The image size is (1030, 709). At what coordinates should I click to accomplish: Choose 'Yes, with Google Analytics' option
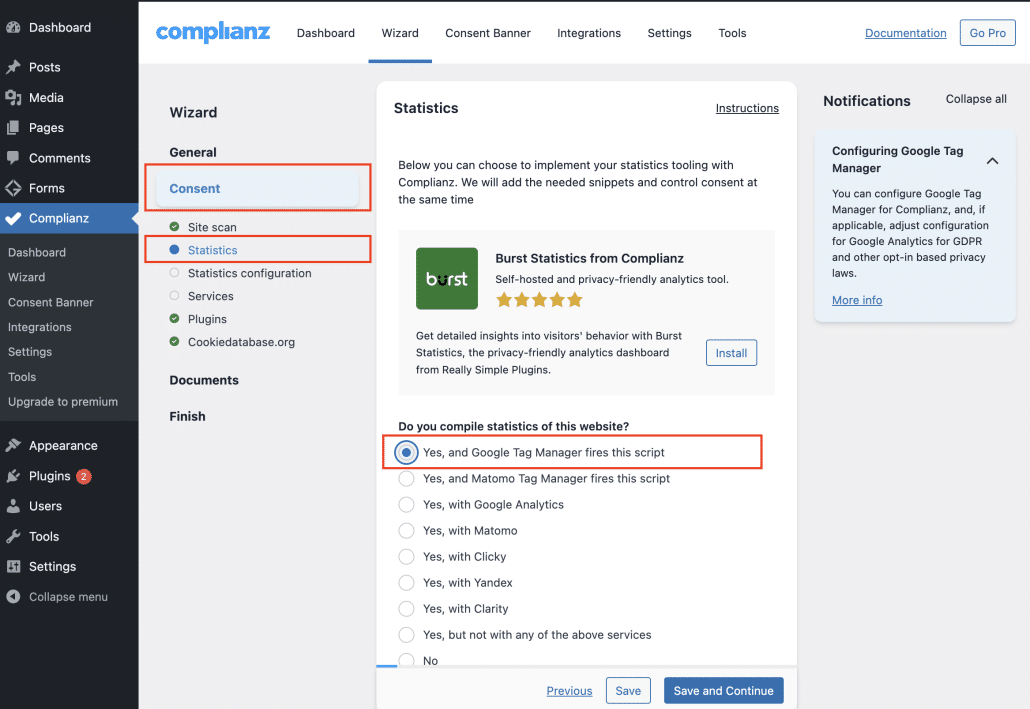pyautogui.click(x=407, y=505)
